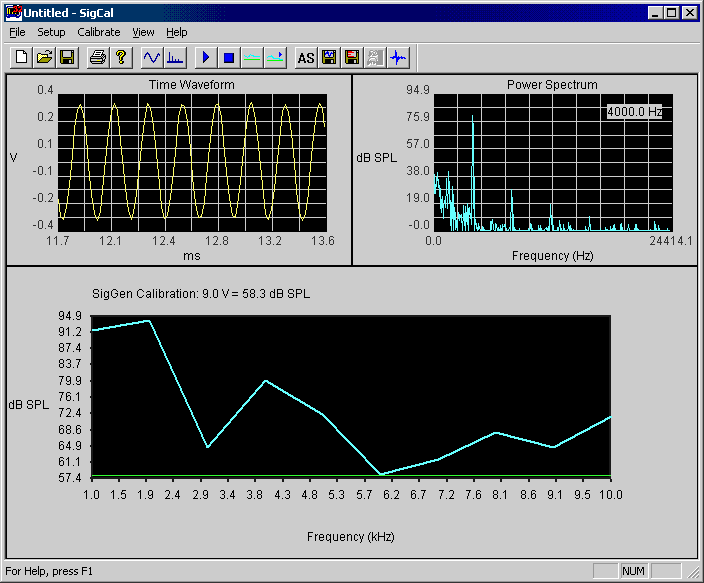The image size is (704, 583).
Task: Click the 'Frequency (Hz)' axis label
Action: (x=553, y=256)
